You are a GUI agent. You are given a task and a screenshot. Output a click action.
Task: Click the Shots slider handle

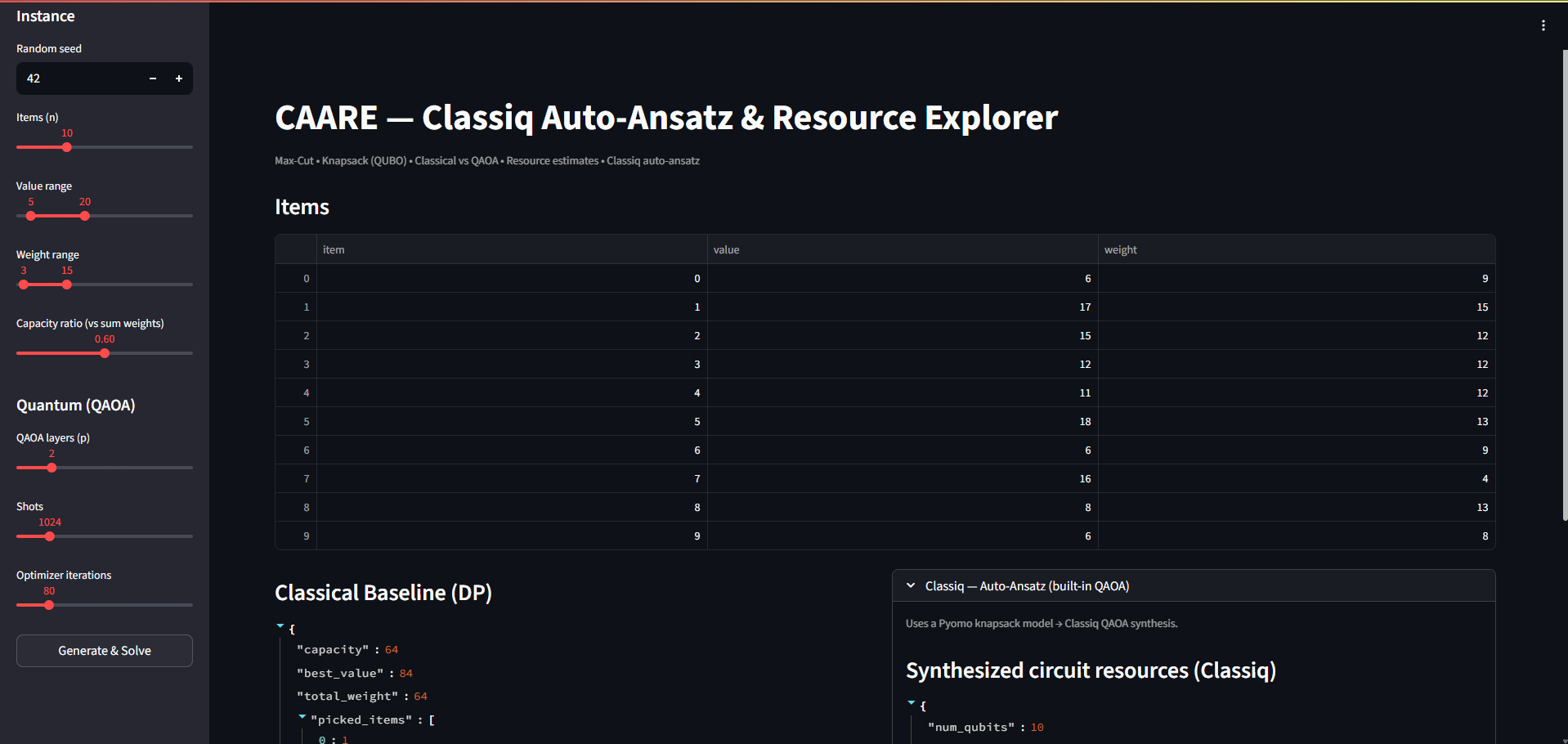(x=50, y=536)
